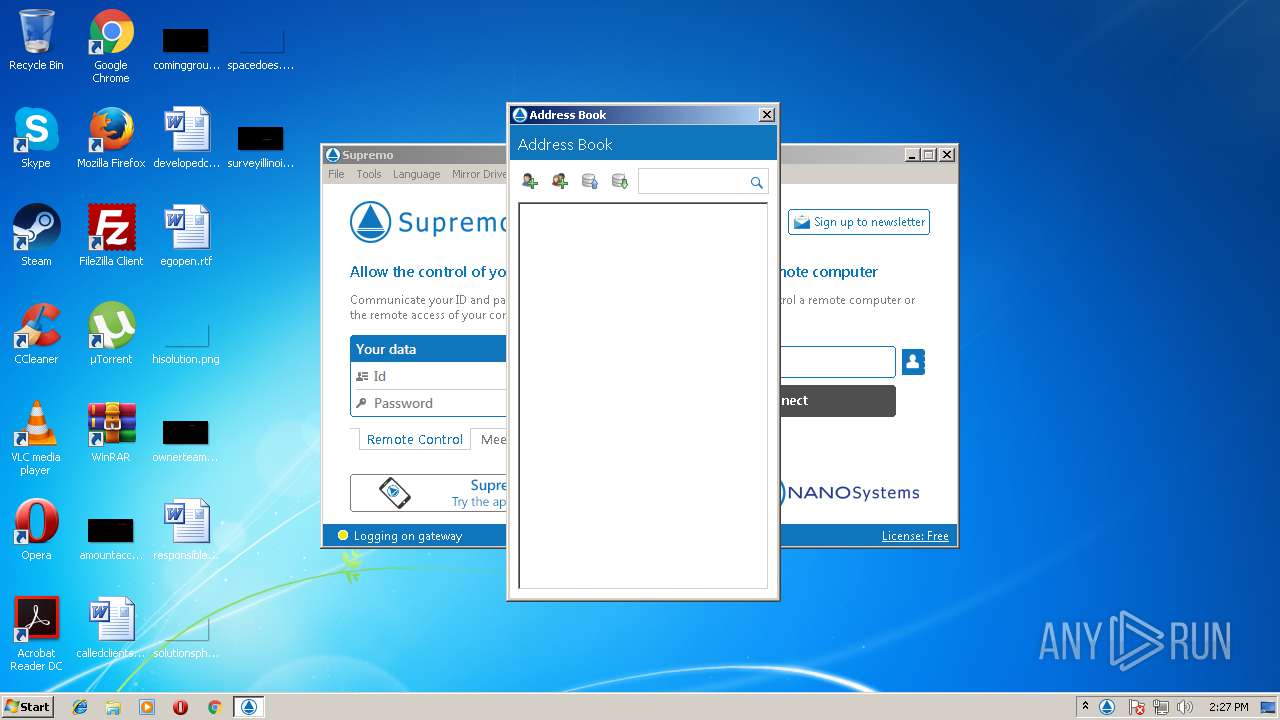Viewport: 1280px width, 720px height.
Task: Click the Supremo taskbar button
Action: (249, 707)
